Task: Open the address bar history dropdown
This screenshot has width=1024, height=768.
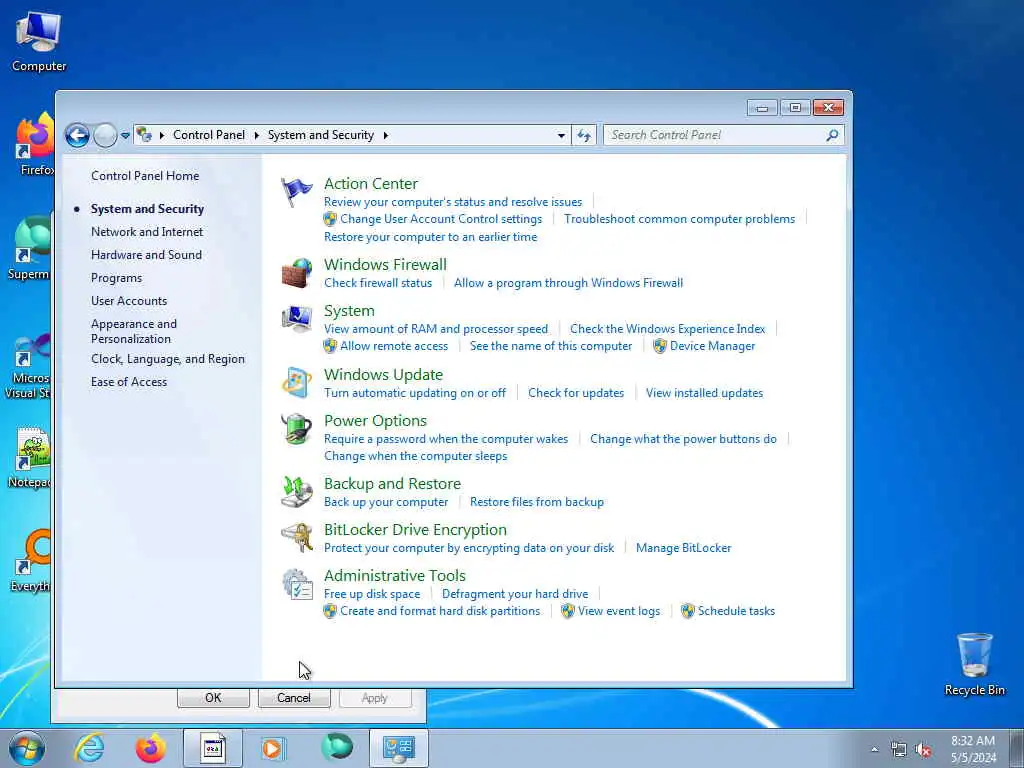Action: (x=561, y=135)
